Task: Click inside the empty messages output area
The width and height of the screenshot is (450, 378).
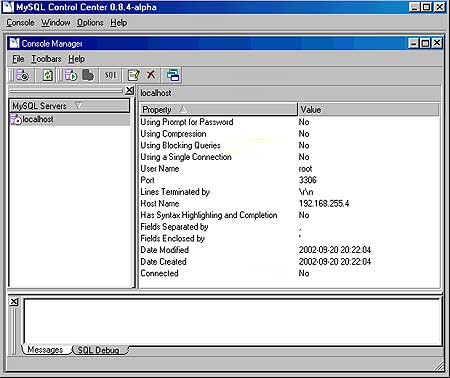Action: click(x=233, y=322)
